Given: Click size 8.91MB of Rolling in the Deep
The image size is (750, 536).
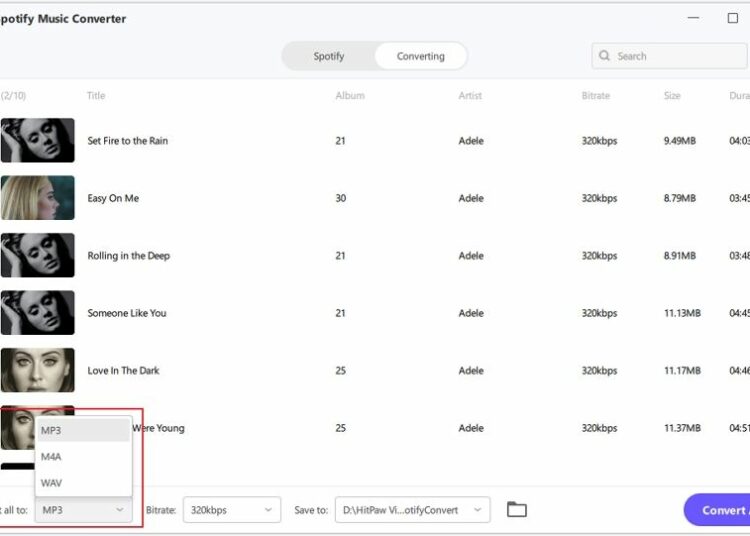Looking at the screenshot, I should pyautogui.click(x=680, y=256).
